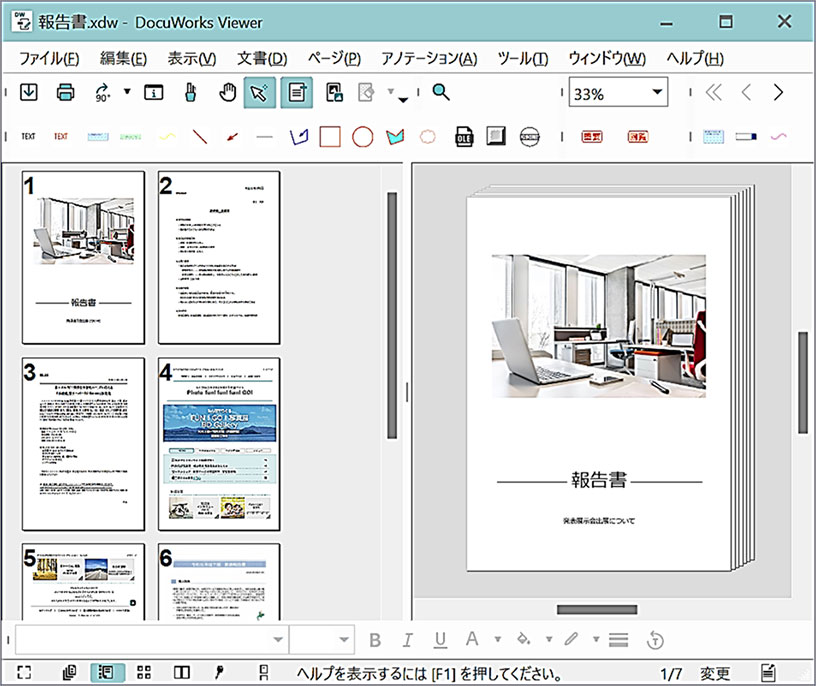Image resolution: width=816 pixels, height=686 pixels.
Task: Open the 33% zoom dropdown
Action: click(x=657, y=92)
